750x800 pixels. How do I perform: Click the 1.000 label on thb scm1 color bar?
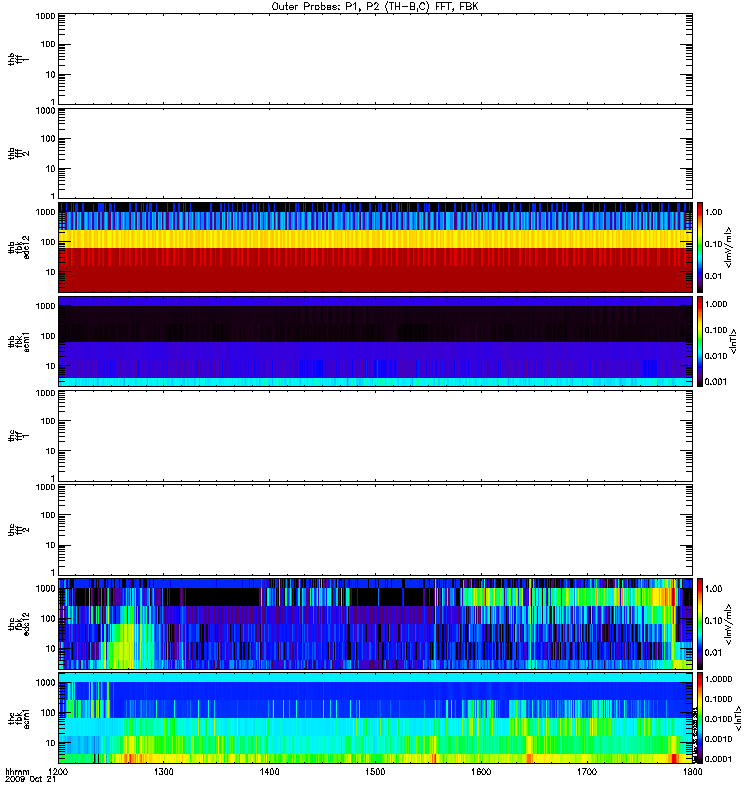[716, 304]
